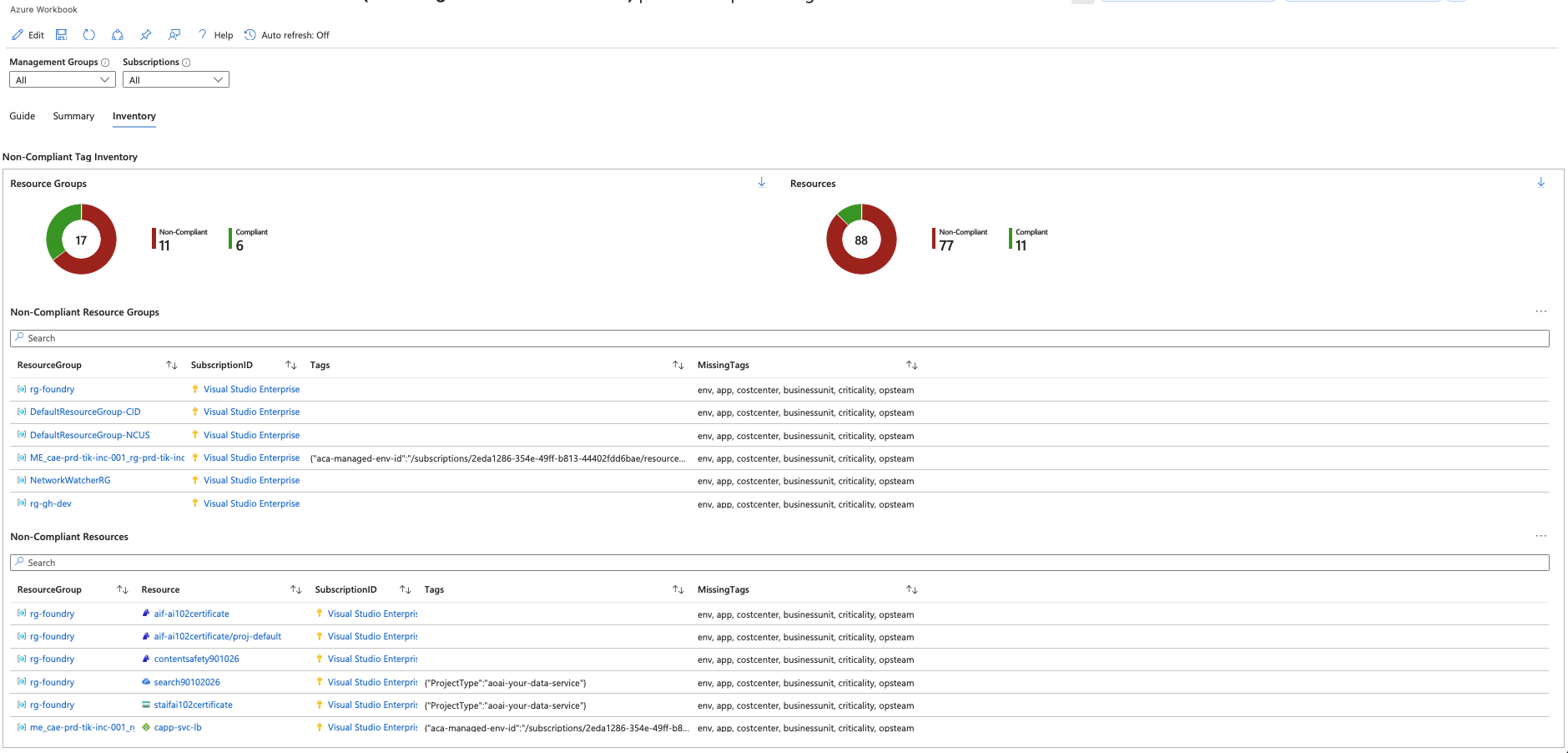Screen dimensions: 1568x753
Task: Open the ME_cae-prd-tik-inc-001 resource group link
Action: click(x=107, y=457)
